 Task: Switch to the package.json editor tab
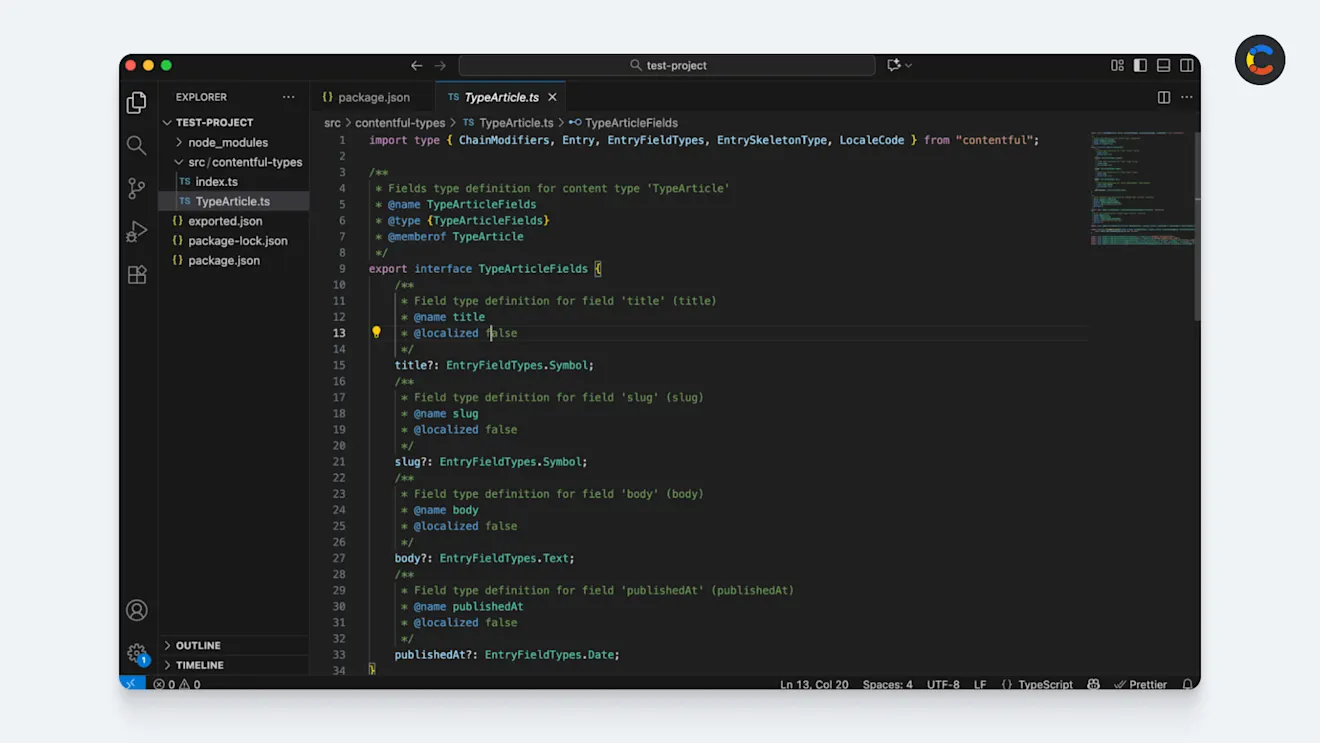(x=366, y=96)
